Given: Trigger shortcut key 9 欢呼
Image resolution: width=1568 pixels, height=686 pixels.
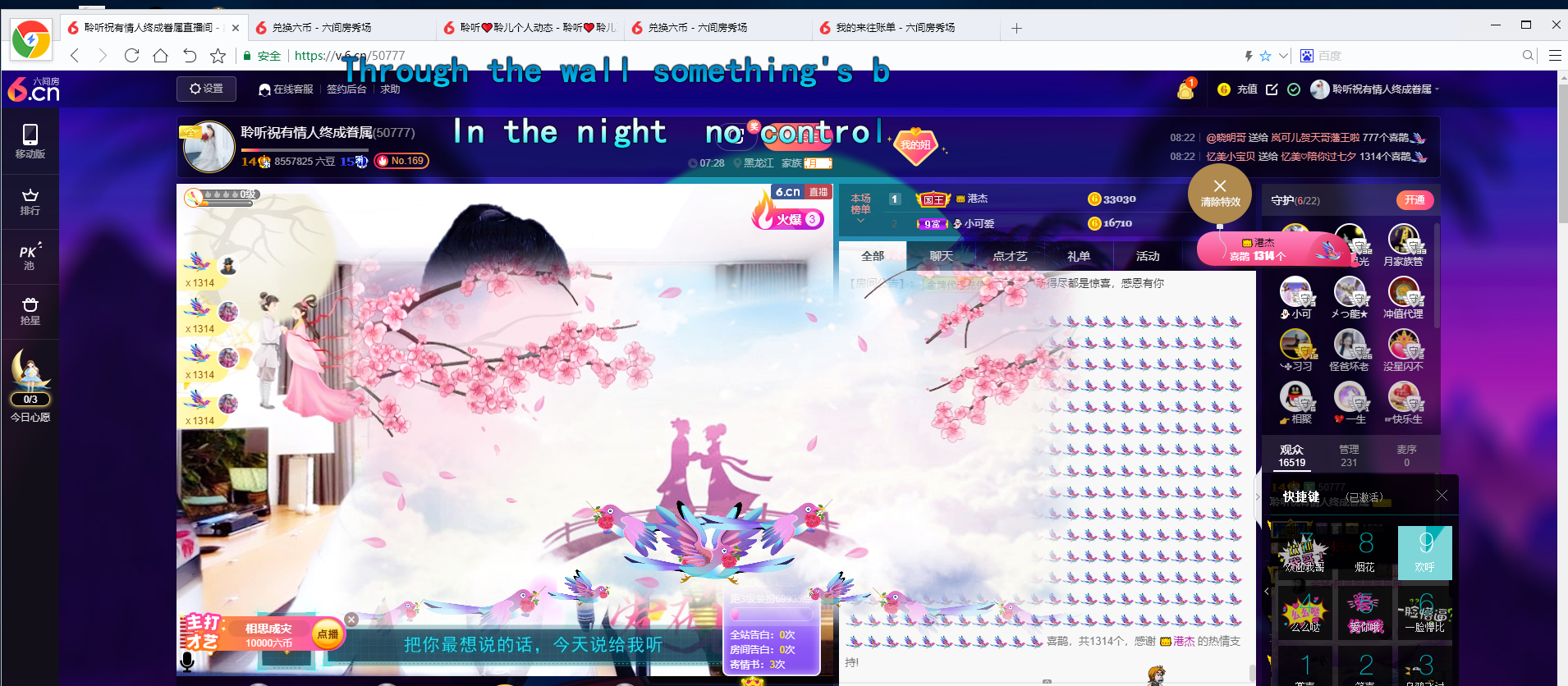Looking at the screenshot, I should (1425, 553).
